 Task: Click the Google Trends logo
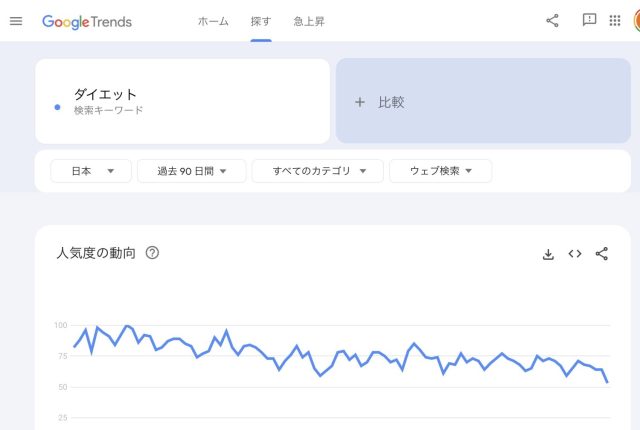click(x=87, y=21)
